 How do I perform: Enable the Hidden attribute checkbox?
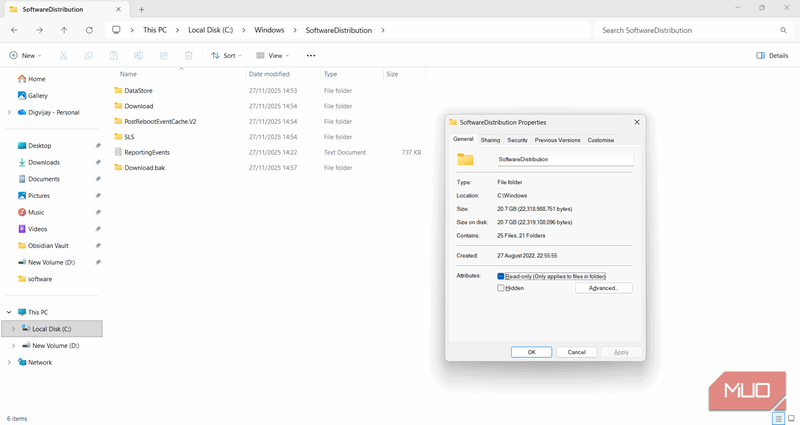click(x=502, y=288)
